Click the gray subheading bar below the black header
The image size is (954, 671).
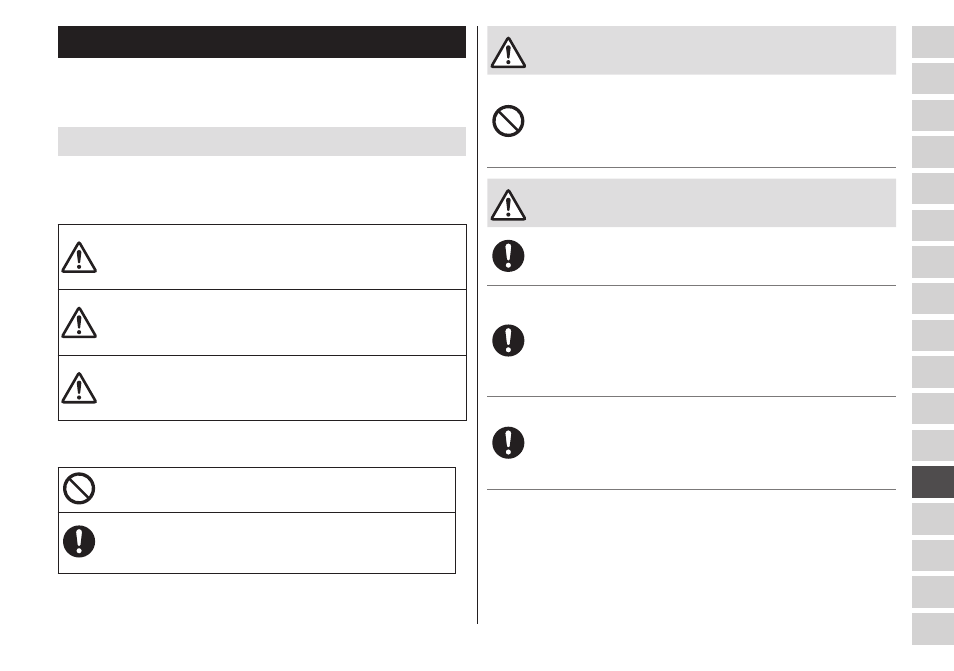point(262,141)
